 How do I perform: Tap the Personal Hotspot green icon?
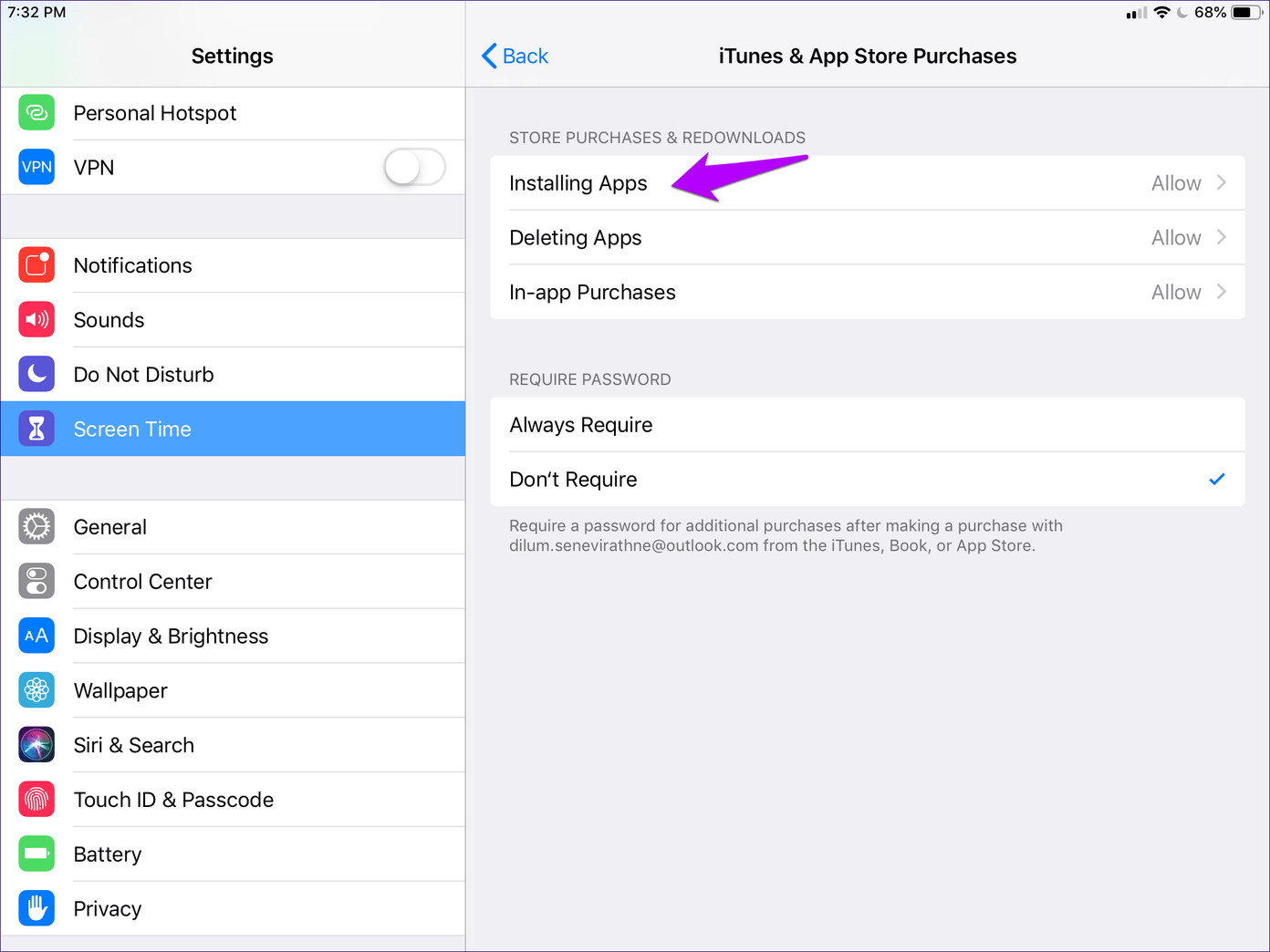[36, 113]
